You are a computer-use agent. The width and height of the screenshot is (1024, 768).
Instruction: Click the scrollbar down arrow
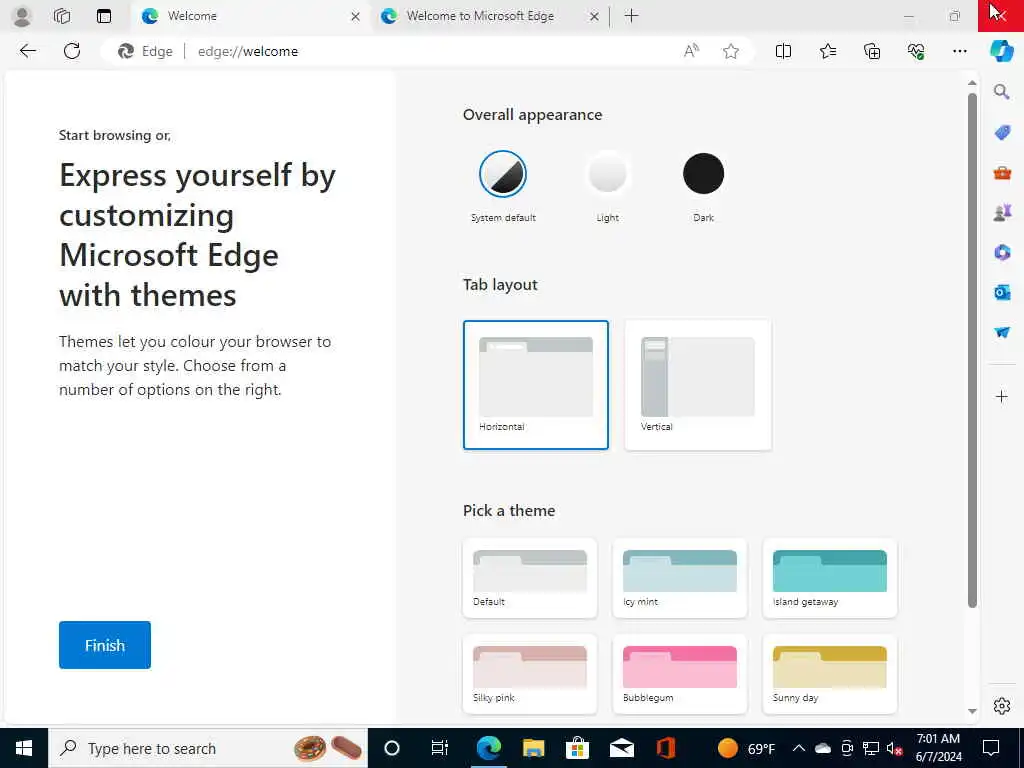(x=972, y=711)
